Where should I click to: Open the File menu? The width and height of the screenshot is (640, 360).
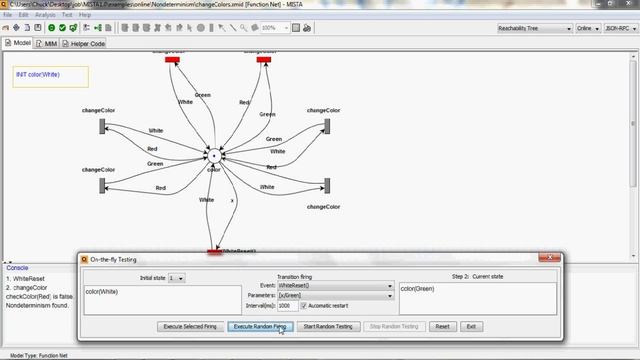pyautogui.click(x=7, y=15)
